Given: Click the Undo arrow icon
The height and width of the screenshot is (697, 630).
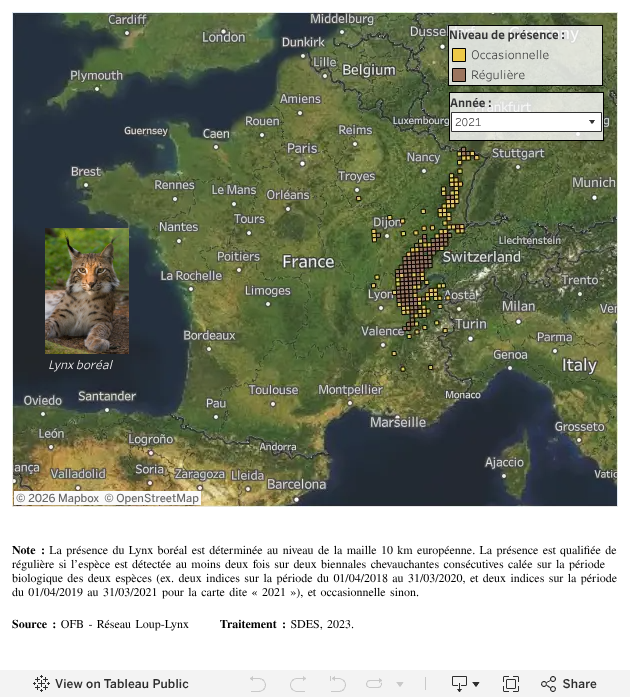Looking at the screenshot, I should (x=258, y=683).
